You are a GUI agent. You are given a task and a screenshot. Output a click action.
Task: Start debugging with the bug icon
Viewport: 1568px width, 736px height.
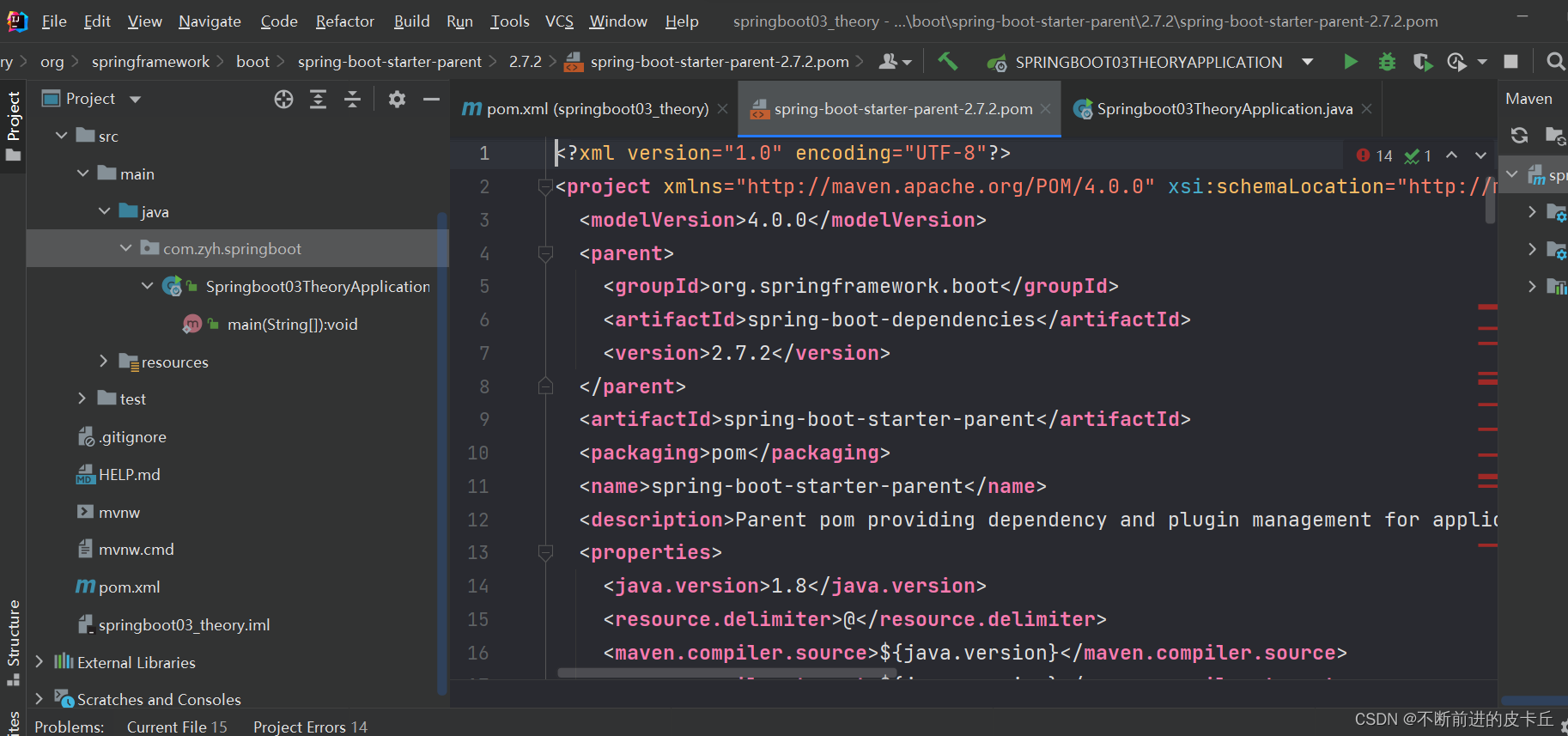coord(1387,62)
